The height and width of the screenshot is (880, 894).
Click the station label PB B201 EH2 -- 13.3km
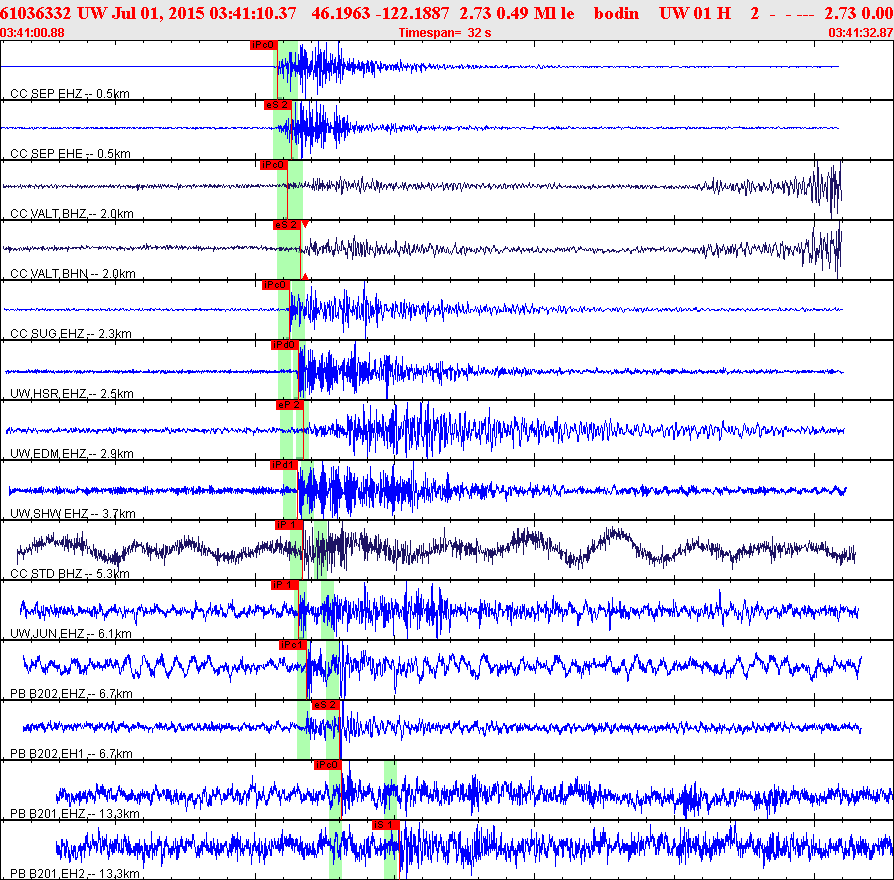(75, 874)
